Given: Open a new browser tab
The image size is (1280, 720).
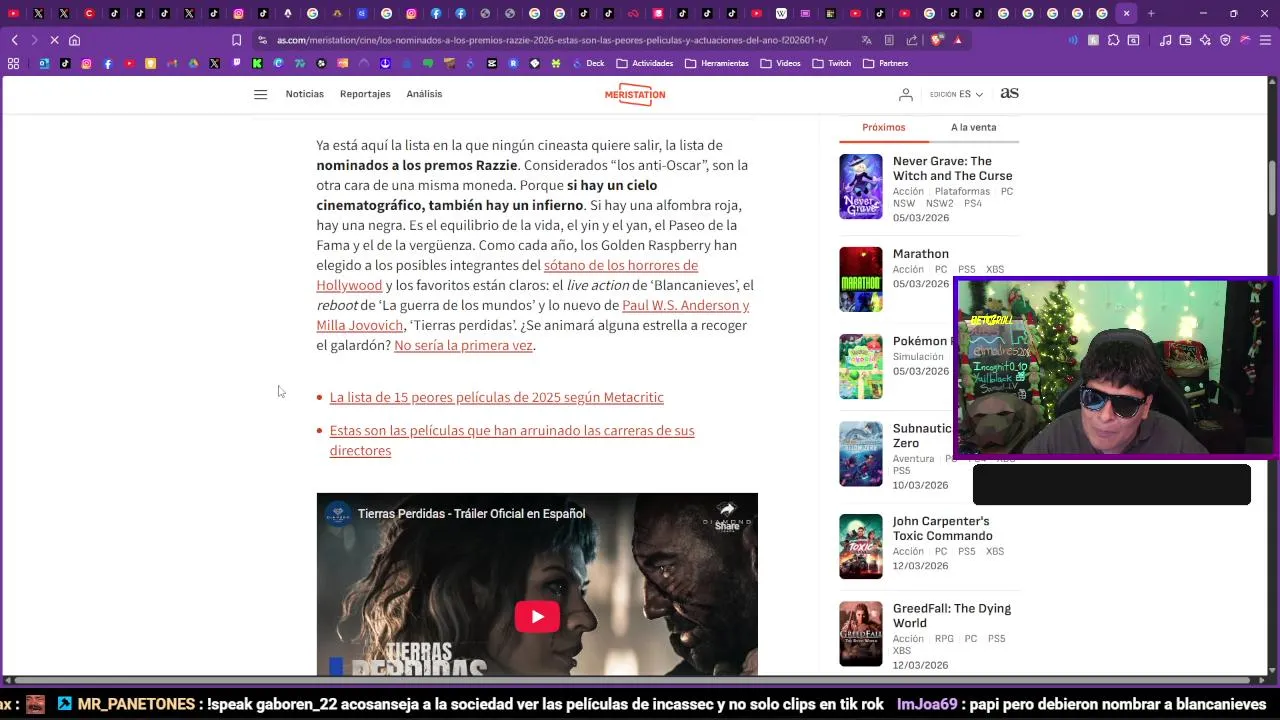Looking at the screenshot, I should pyautogui.click(x=1151, y=13).
